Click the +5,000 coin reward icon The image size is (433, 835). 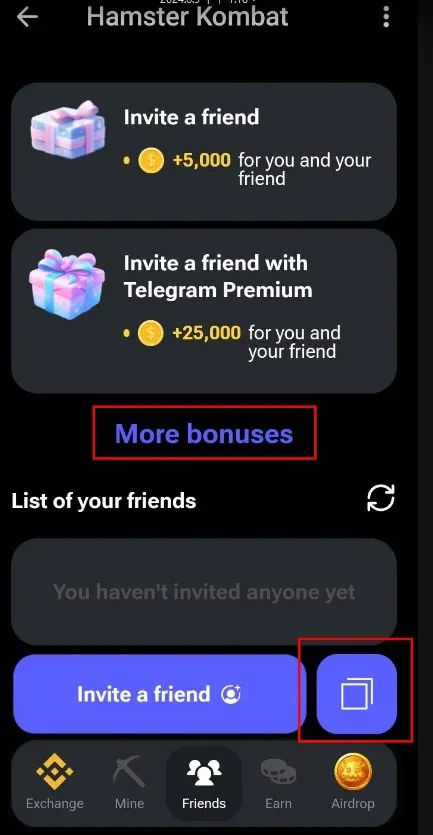tap(151, 160)
